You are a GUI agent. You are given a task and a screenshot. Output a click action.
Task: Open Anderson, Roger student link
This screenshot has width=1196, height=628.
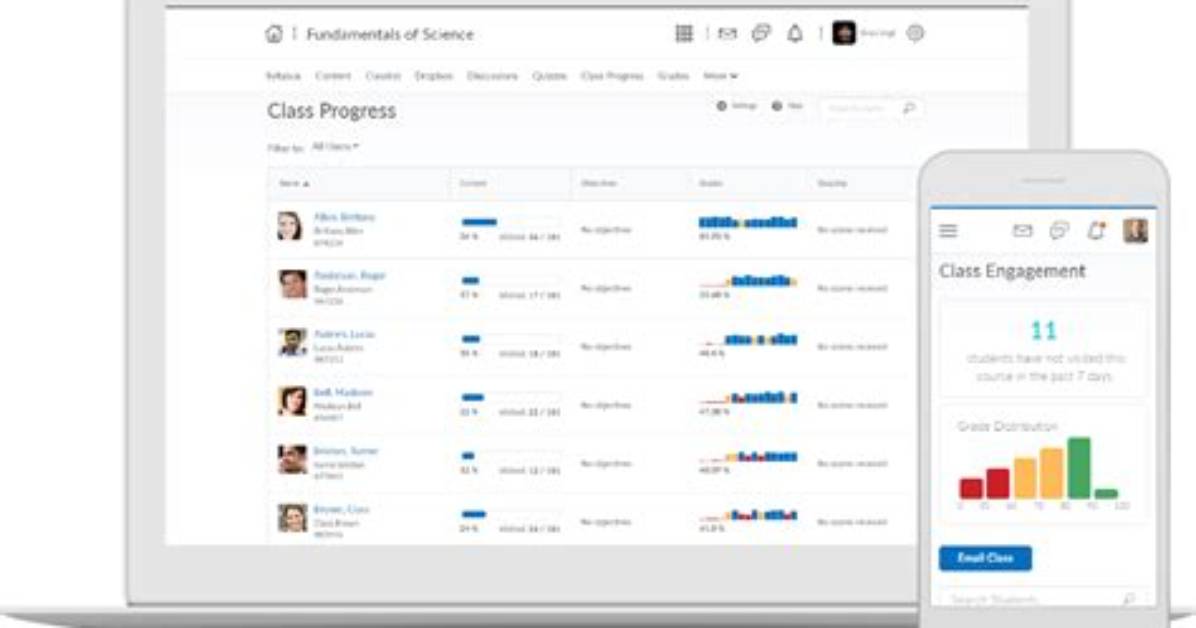349,275
